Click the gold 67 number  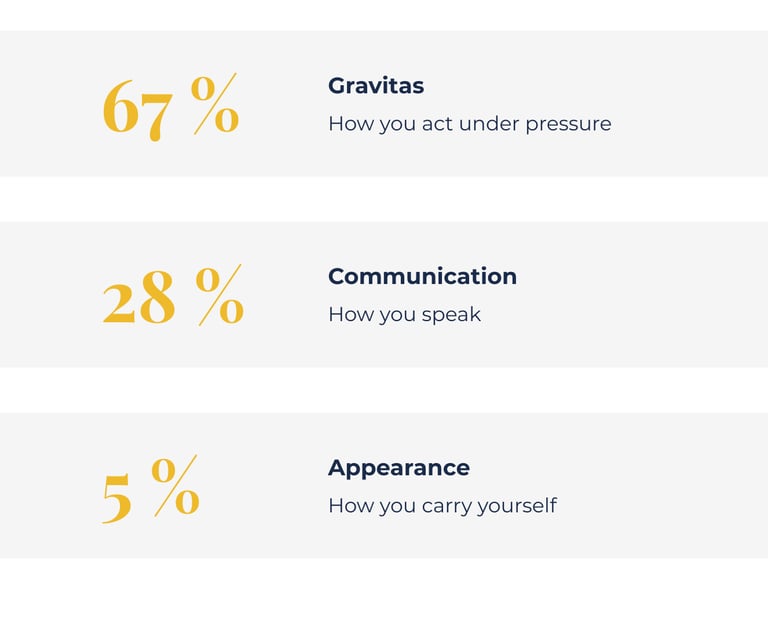[138, 108]
